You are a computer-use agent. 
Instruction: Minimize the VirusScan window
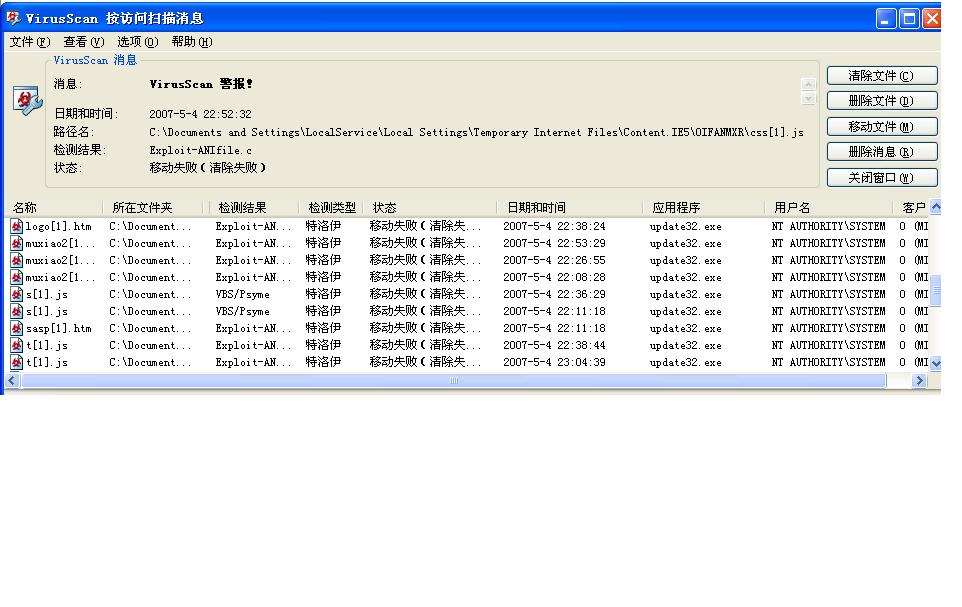click(x=885, y=18)
